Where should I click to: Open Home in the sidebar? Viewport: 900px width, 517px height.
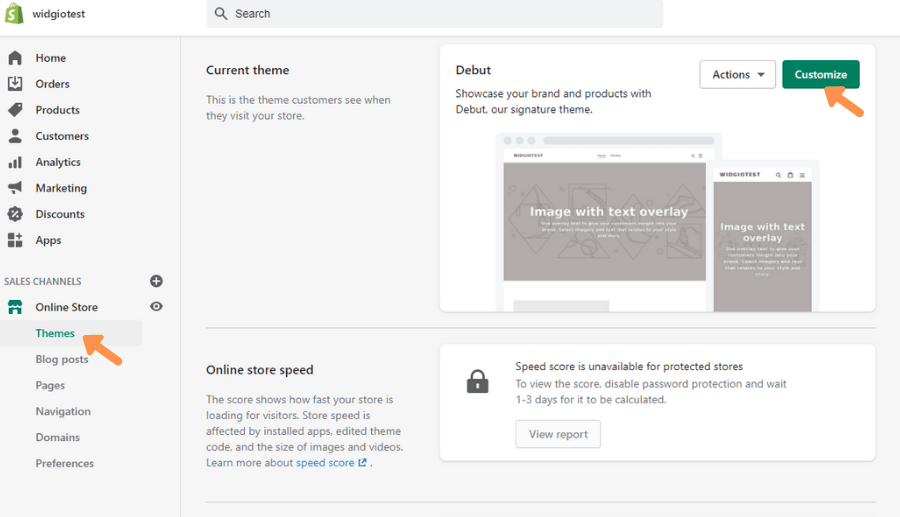tap(51, 58)
